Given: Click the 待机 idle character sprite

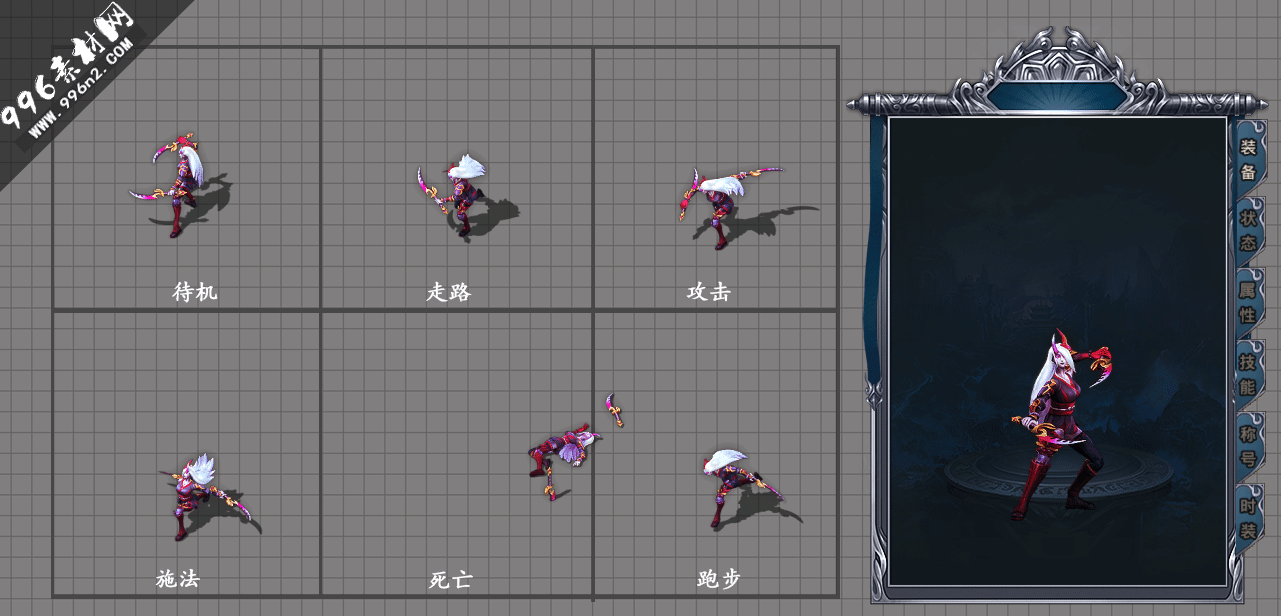Looking at the screenshot, I should click(178, 186).
